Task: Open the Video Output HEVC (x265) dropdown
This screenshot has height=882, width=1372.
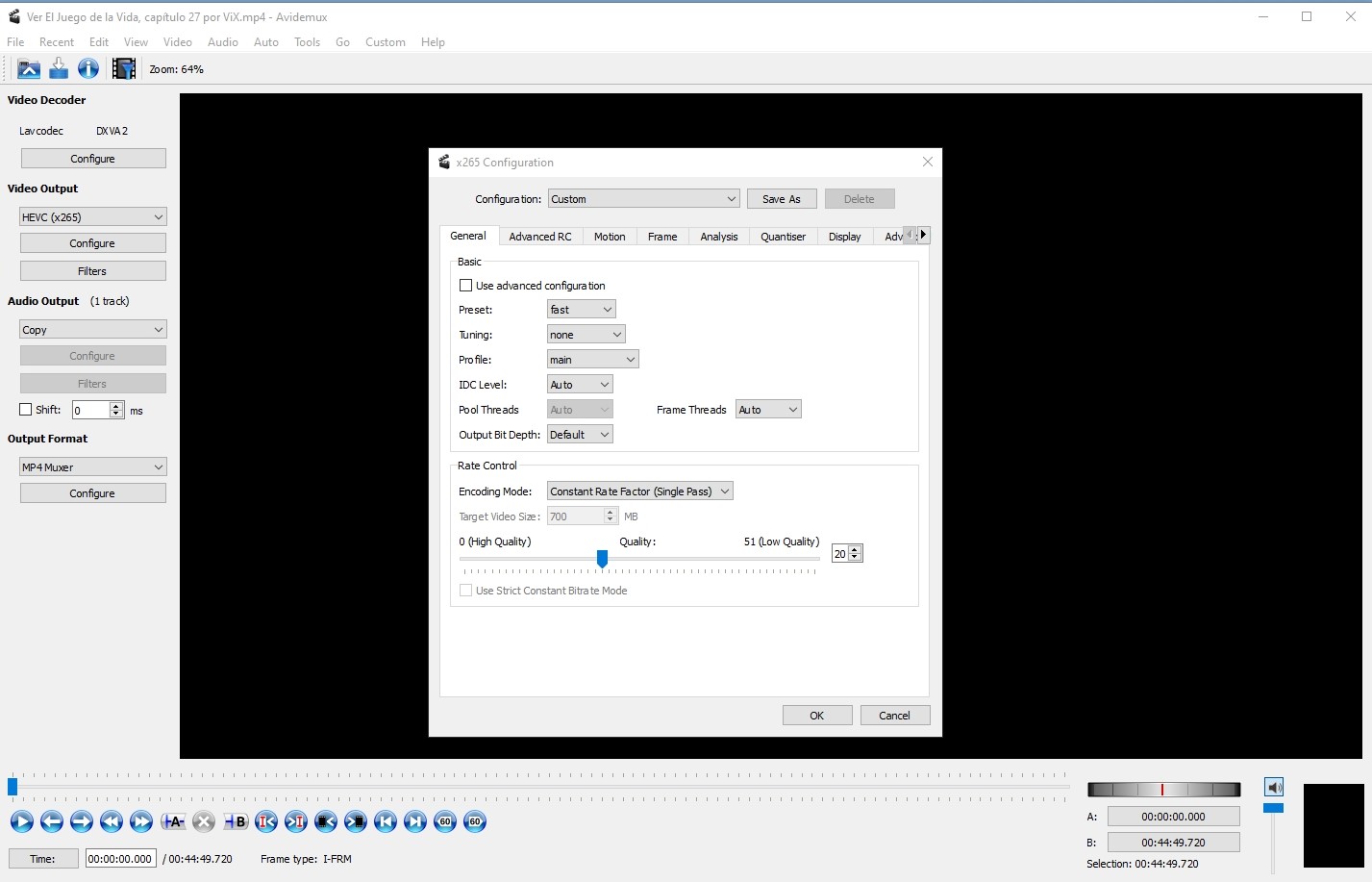Action: 92,217
